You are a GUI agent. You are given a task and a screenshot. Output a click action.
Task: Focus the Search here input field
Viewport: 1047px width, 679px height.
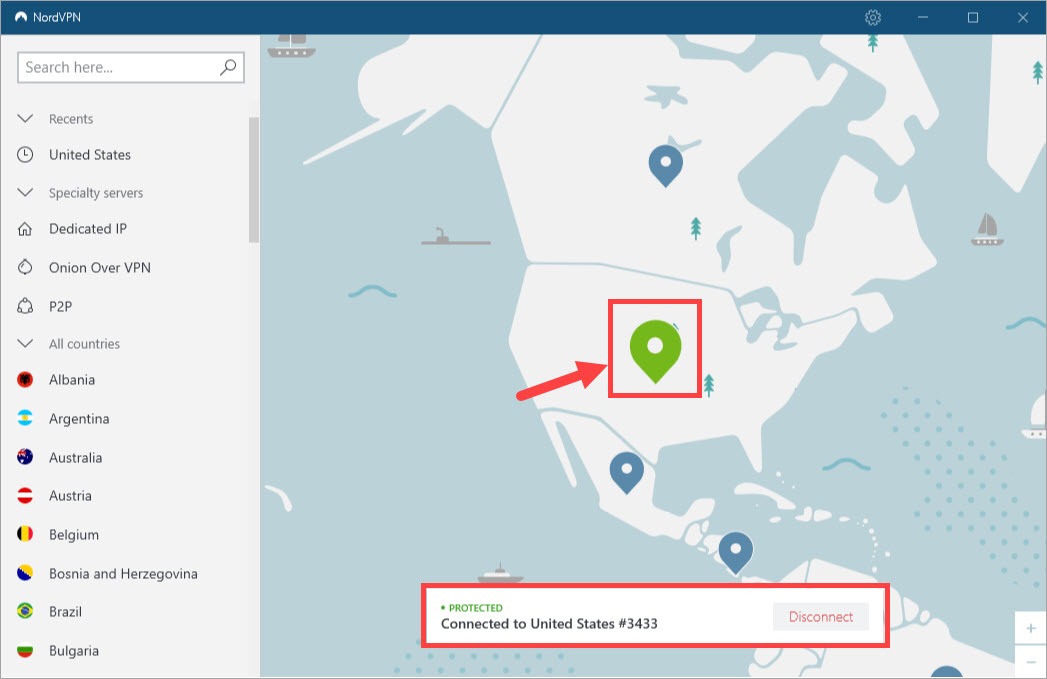tap(118, 67)
